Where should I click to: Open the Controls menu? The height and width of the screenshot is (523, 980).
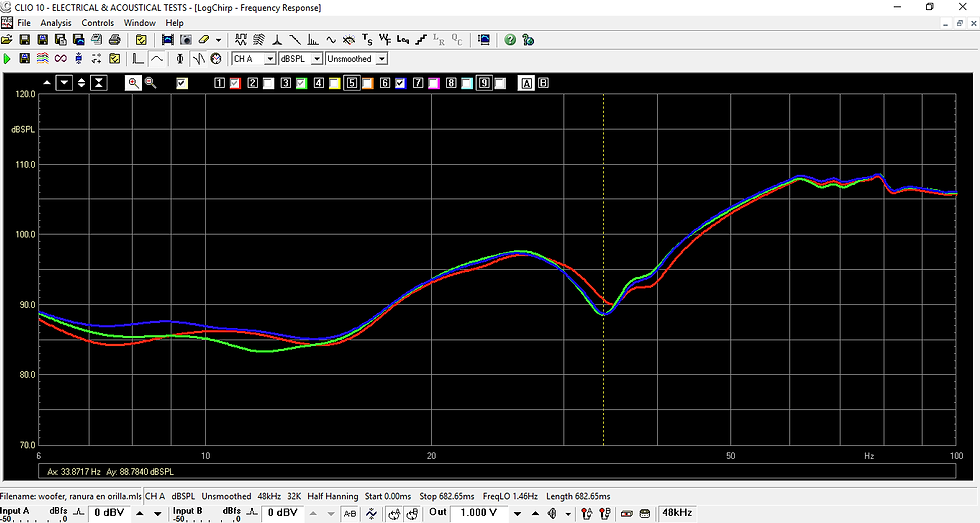[98, 22]
